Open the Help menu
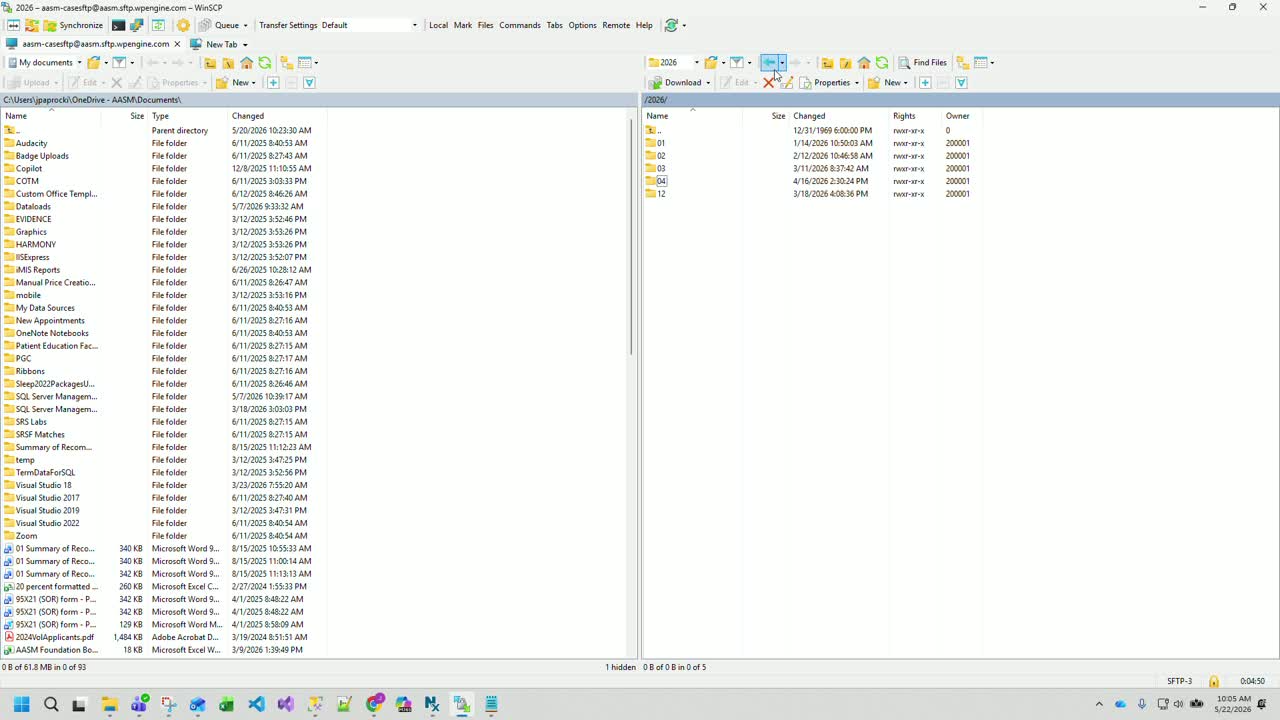This screenshot has height=720, width=1280. tap(644, 25)
